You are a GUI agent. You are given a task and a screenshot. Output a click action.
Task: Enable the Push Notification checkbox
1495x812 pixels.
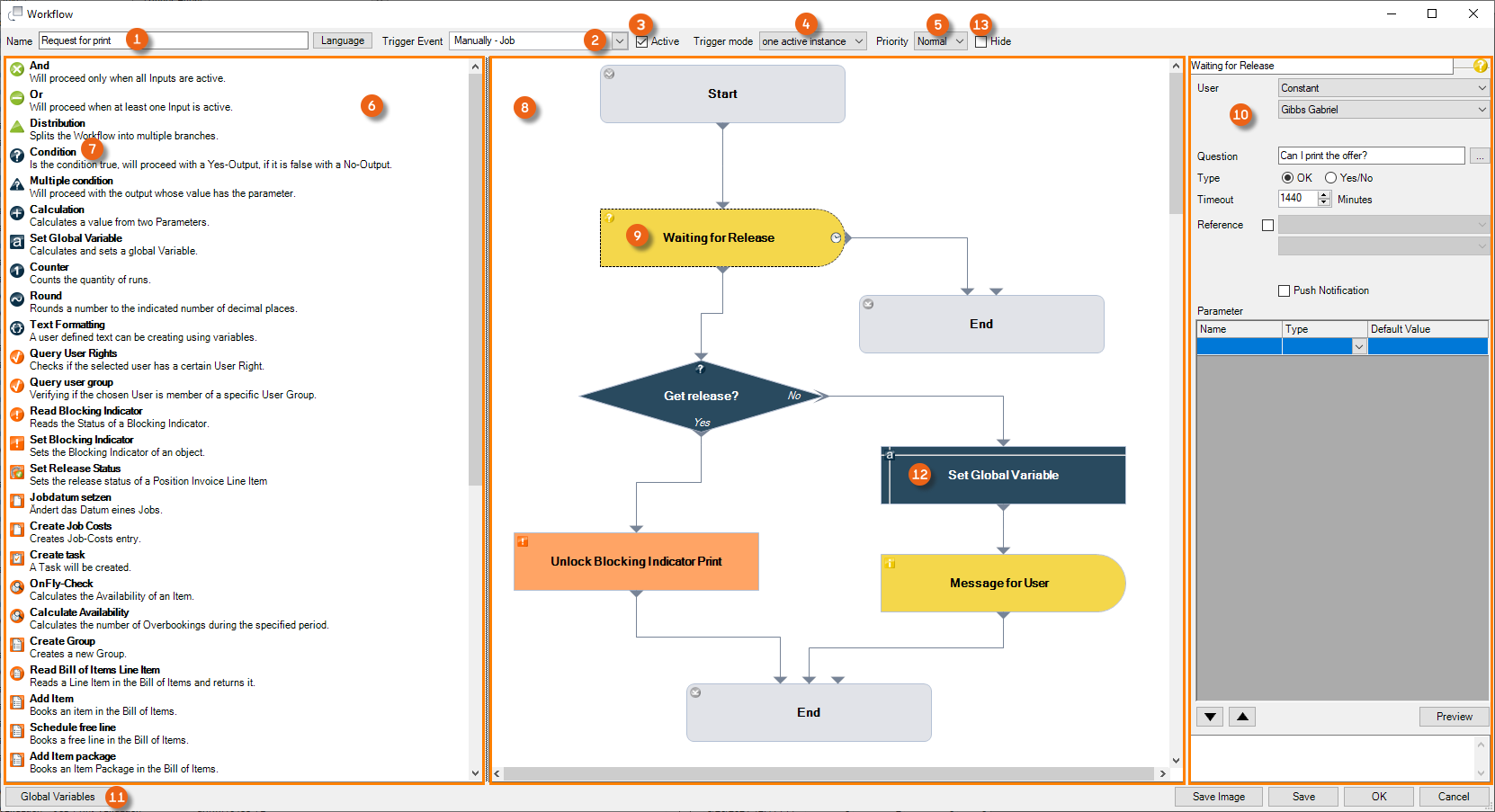pos(1284,290)
